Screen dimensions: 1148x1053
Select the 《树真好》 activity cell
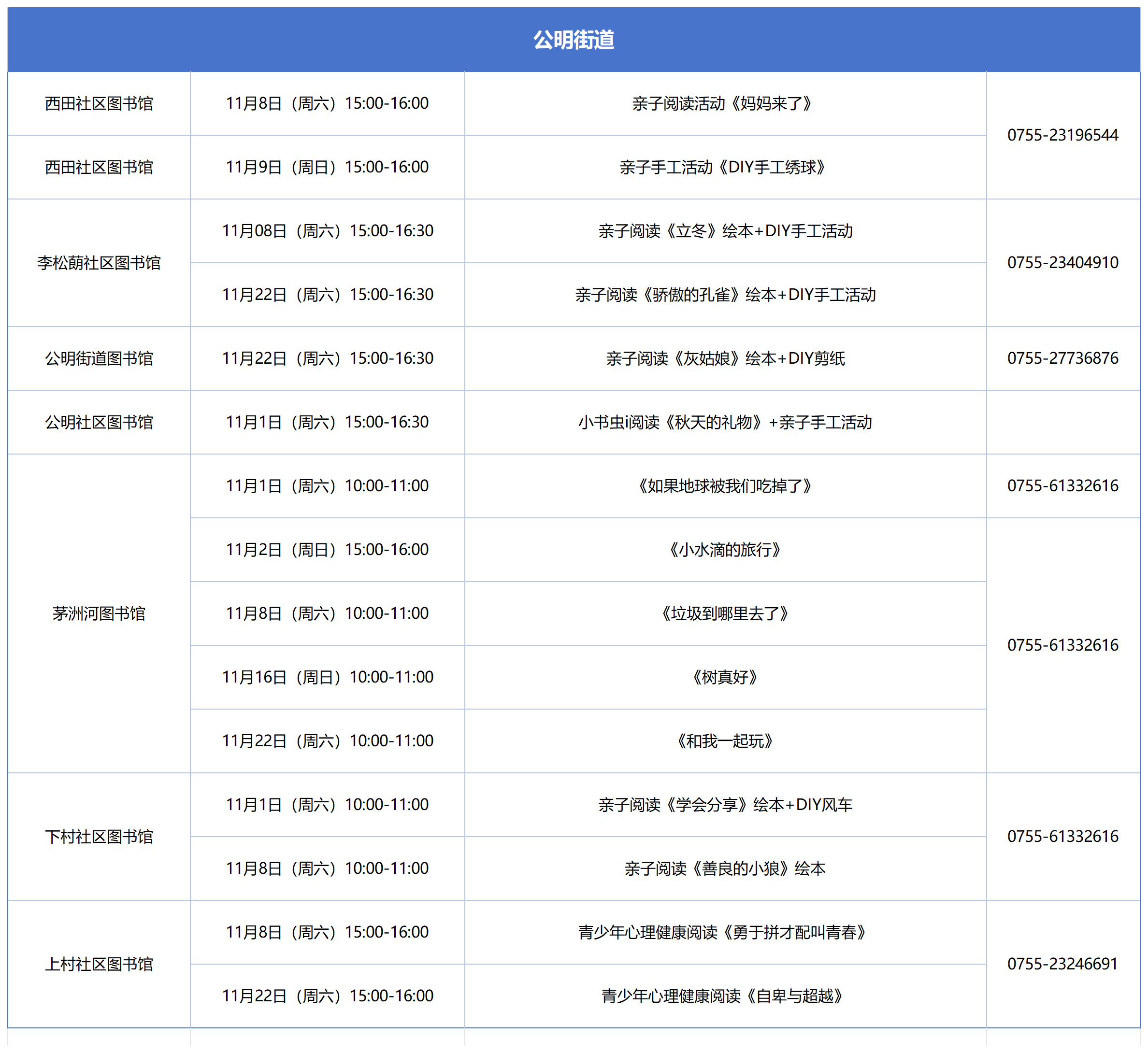point(724,678)
